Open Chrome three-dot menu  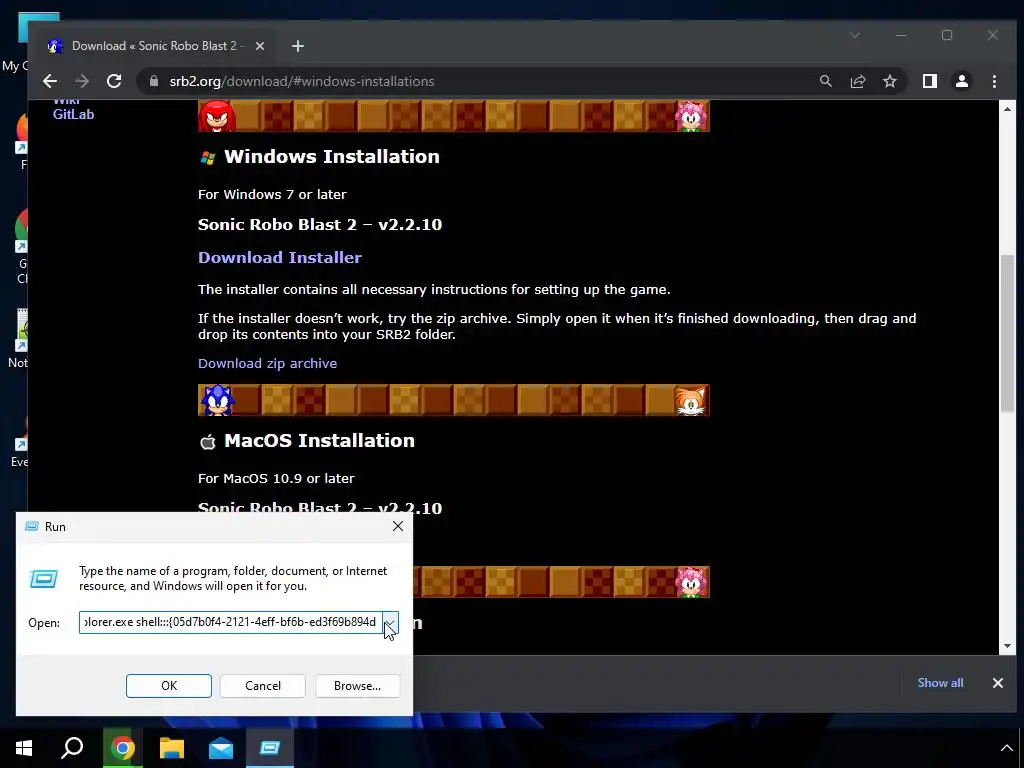pyautogui.click(x=994, y=81)
